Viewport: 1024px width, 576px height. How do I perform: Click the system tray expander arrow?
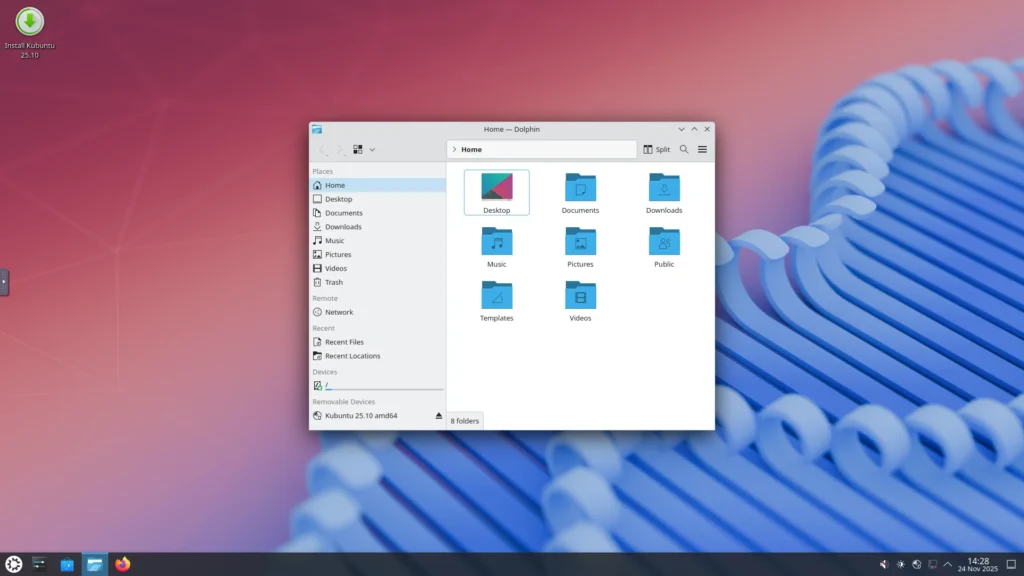[x=948, y=564]
